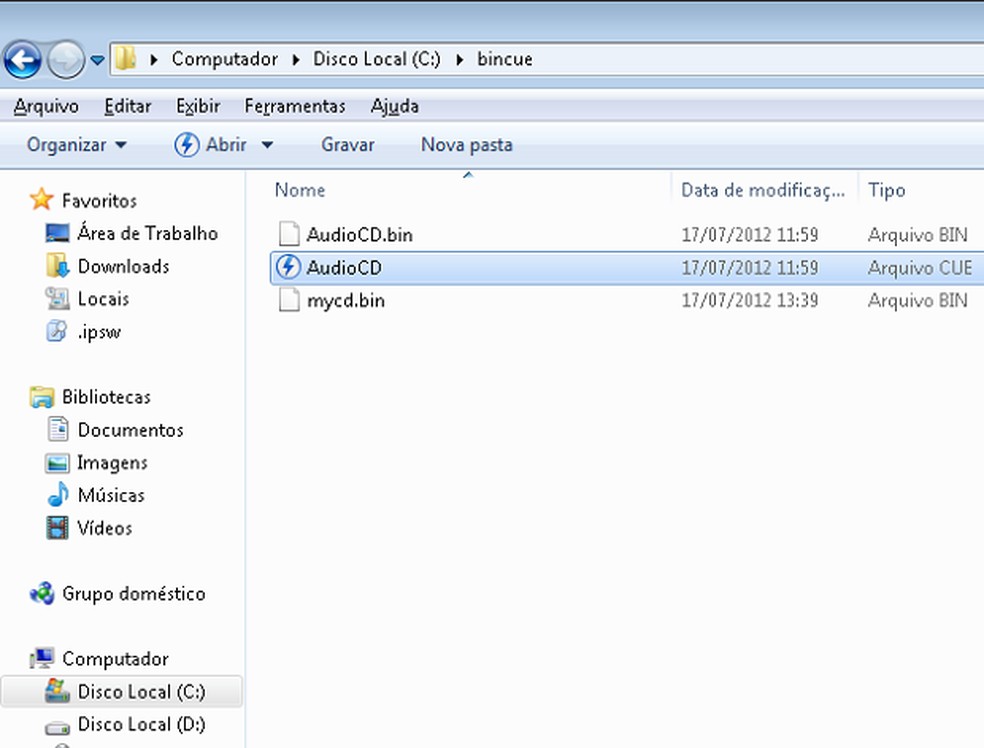Select the mycd.bin file name

point(346,301)
